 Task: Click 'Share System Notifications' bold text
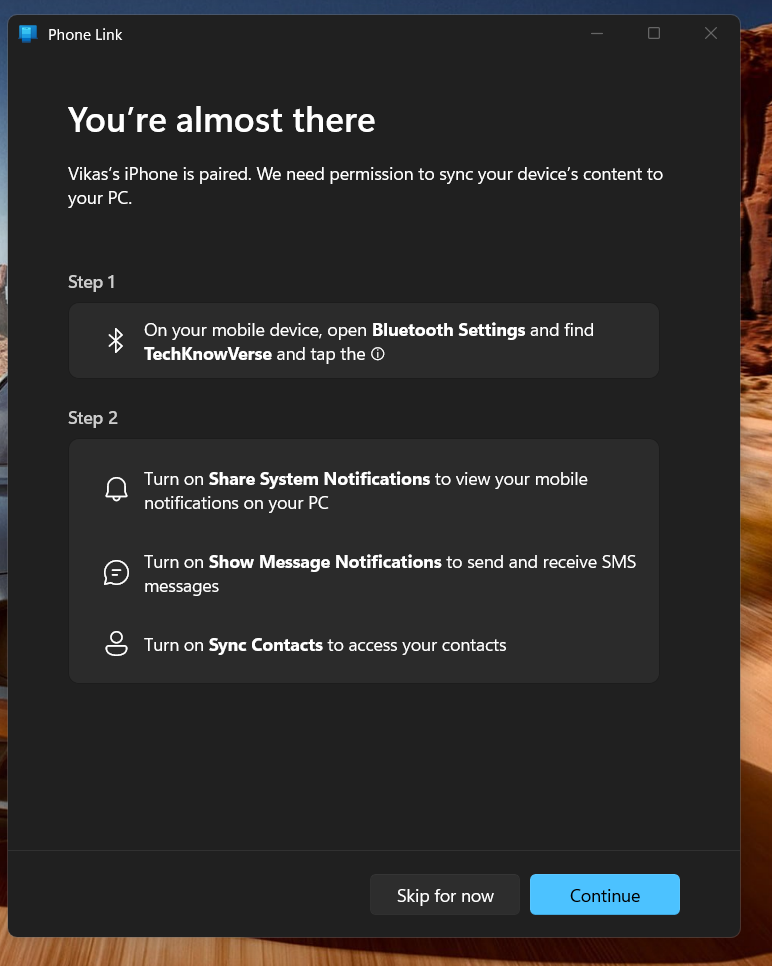click(319, 479)
